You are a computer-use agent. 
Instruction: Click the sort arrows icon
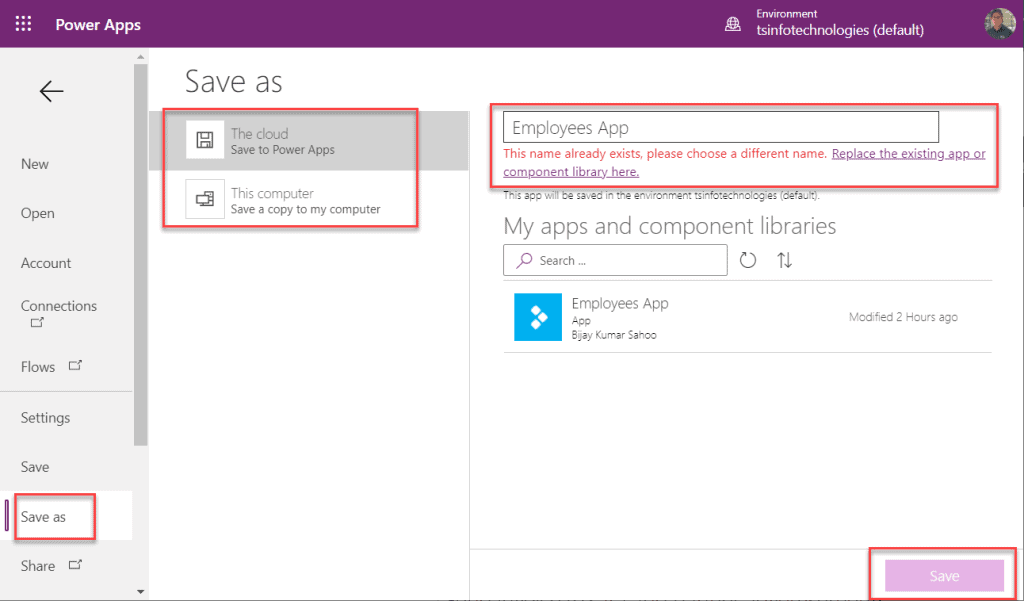click(784, 260)
